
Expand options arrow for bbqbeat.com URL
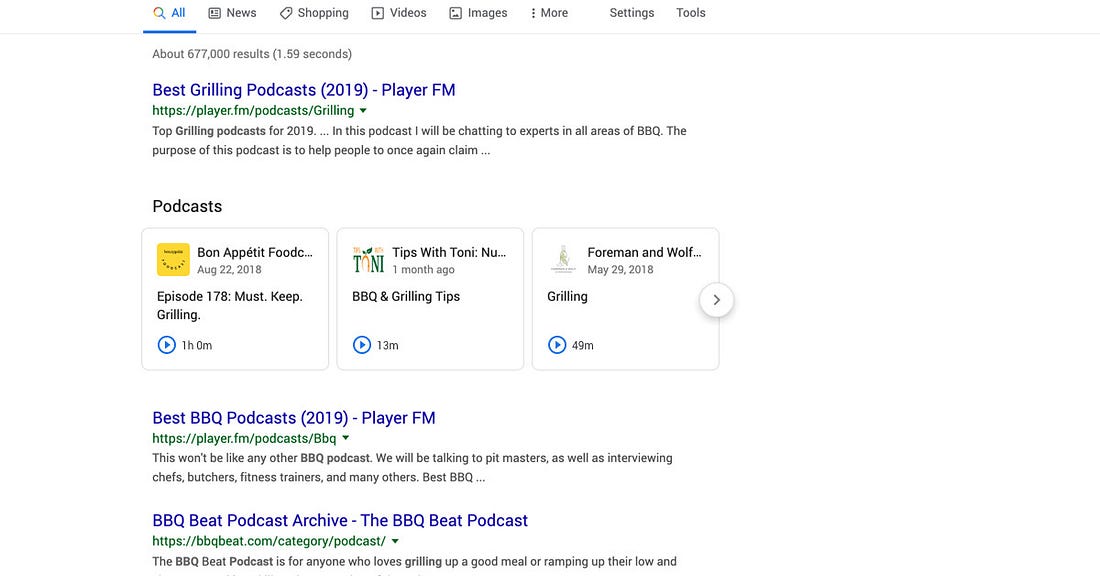pos(395,542)
